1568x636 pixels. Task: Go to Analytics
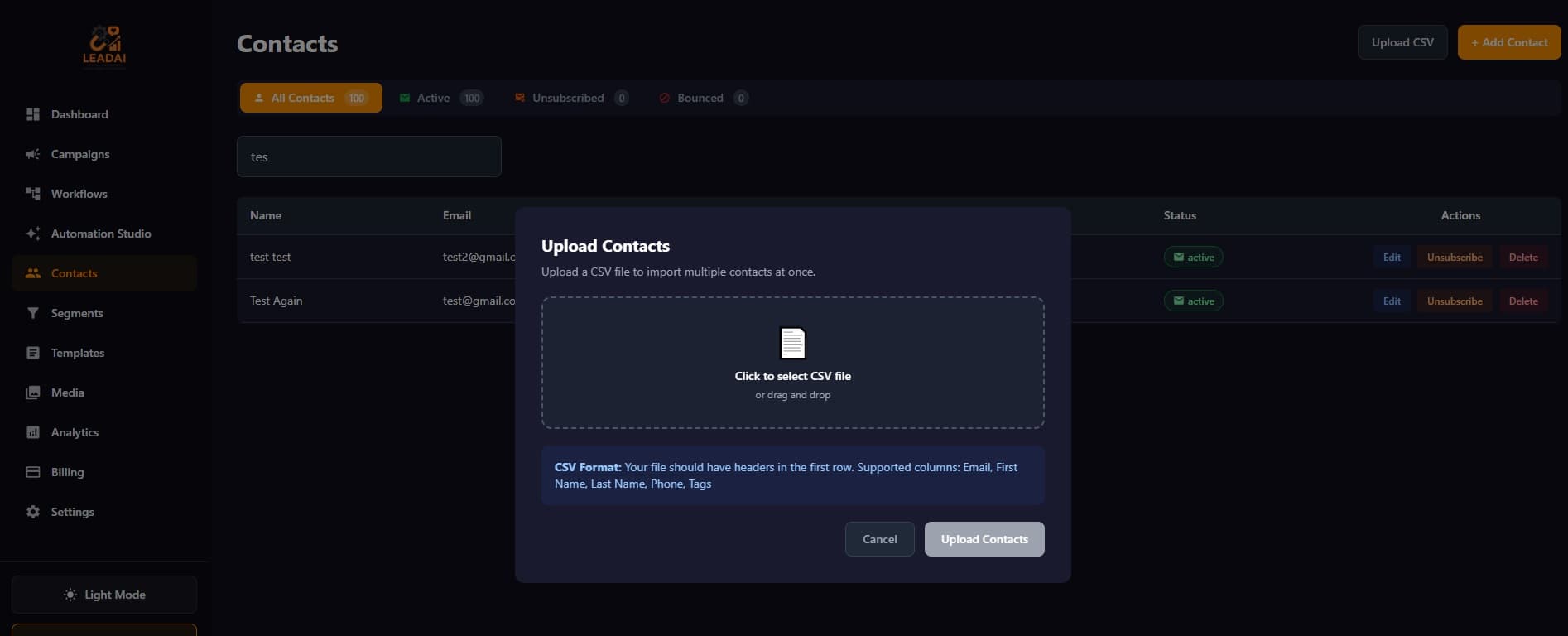click(x=104, y=432)
